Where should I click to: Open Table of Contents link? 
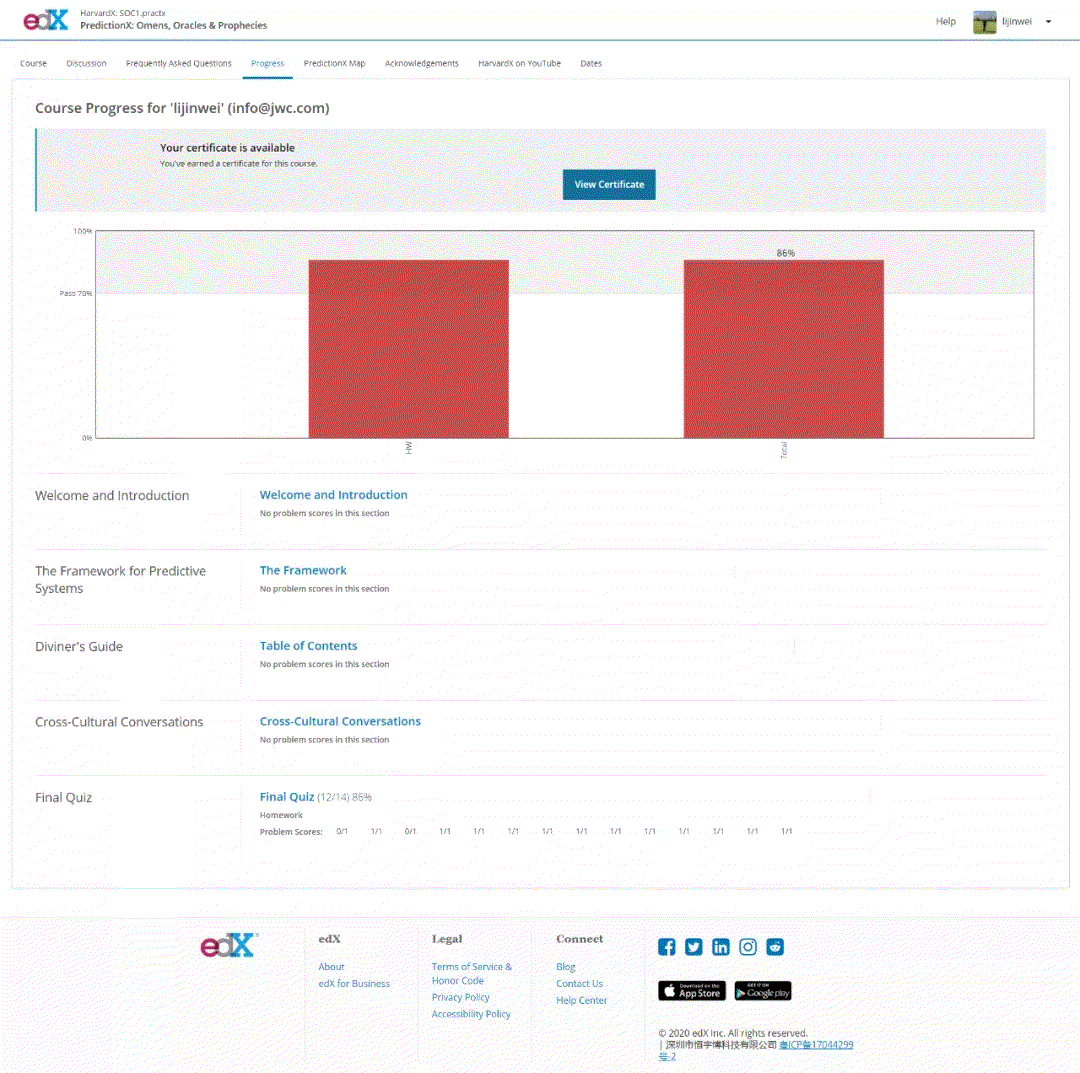point(309,646)
